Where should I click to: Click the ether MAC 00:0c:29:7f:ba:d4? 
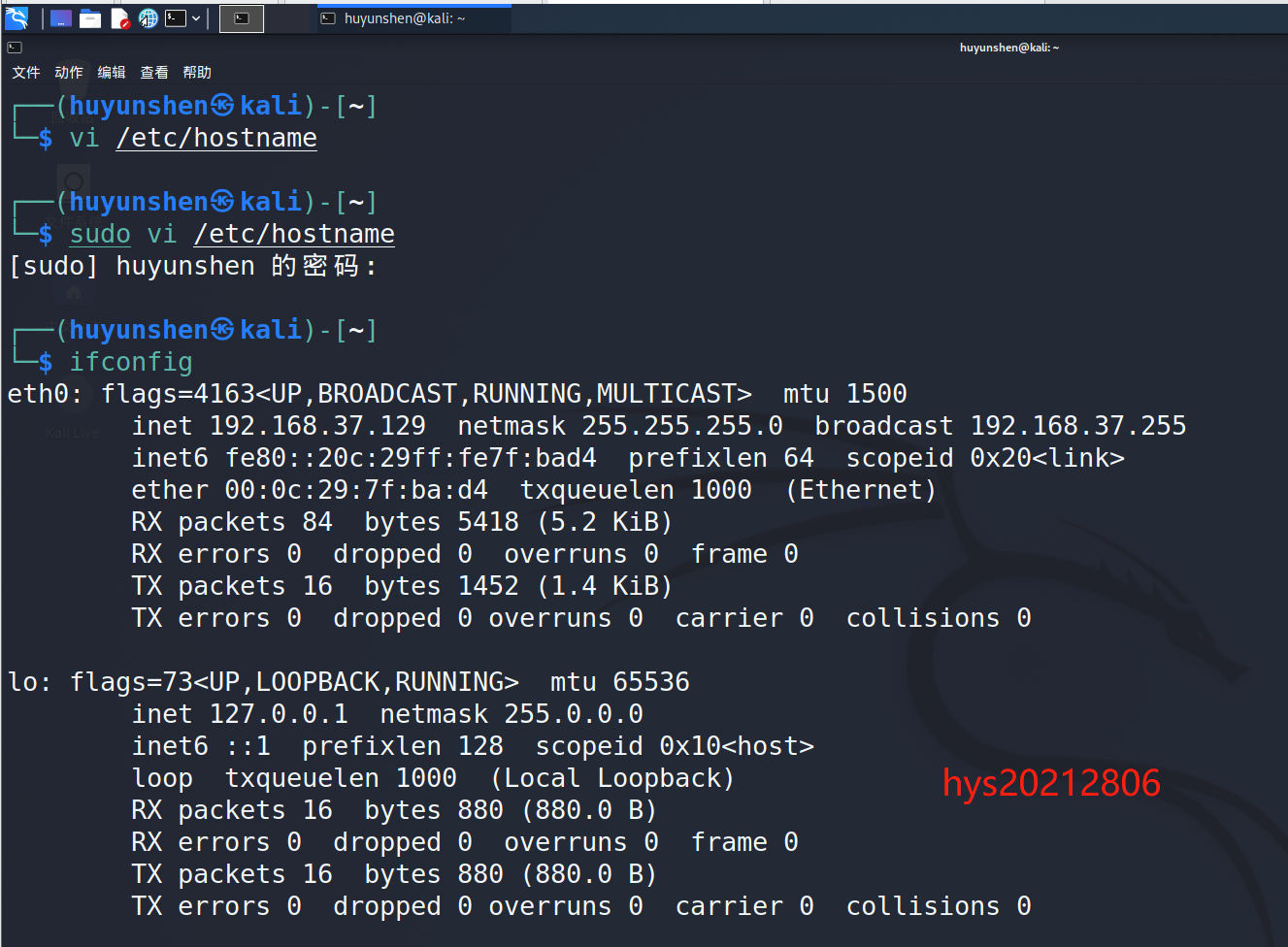coord(356,490)
